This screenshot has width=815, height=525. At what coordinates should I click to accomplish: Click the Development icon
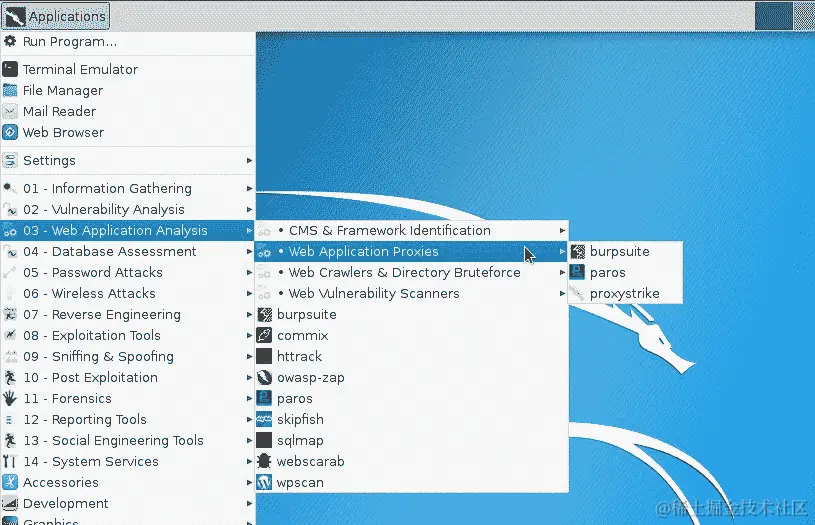10,503
